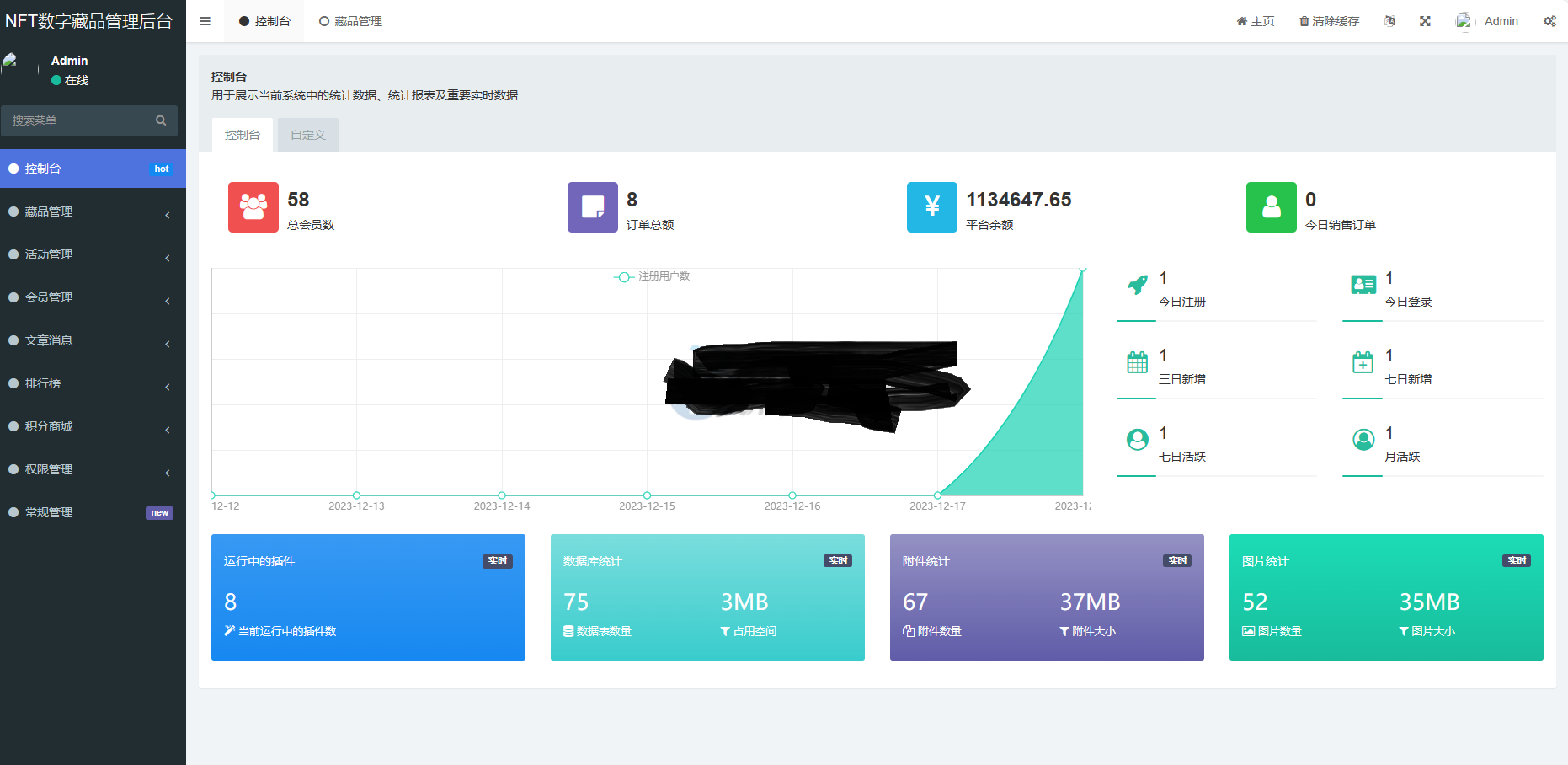Viewport: 1568px width, 765px height.
Task: Click the 搜索菜单 search input field
Action: [80, 120]
